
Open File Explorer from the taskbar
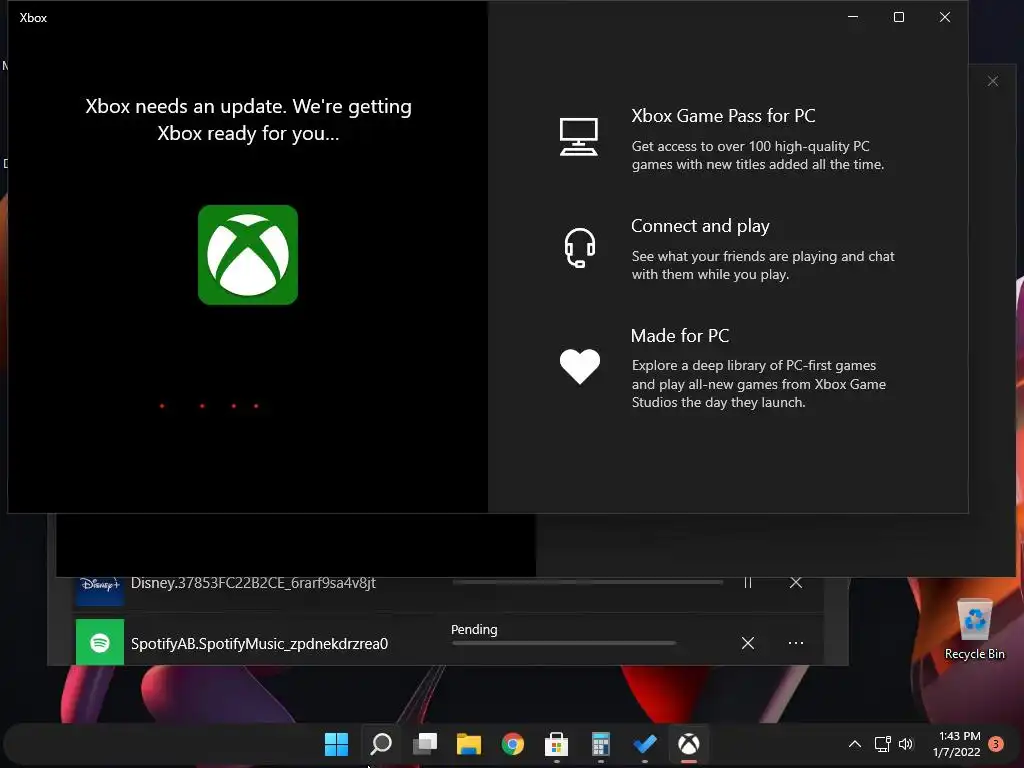(469, 744)
